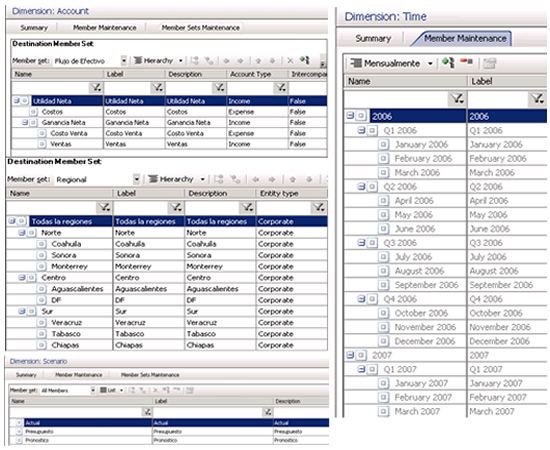Open the Mensualmente view dropdown
The image size is (550, 450).
pyautogui.click(x=430, y=63)
